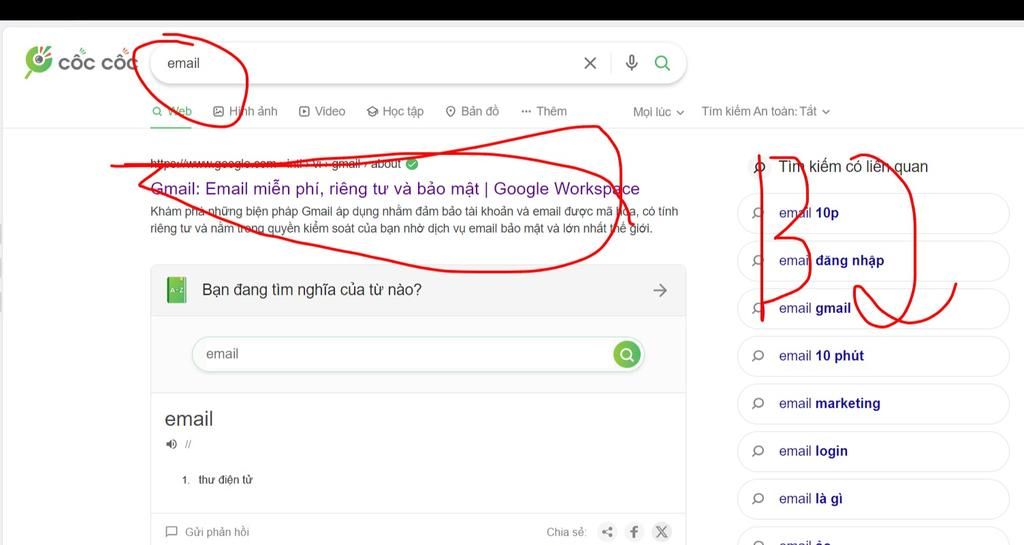Click the microphone voice search icon
Image resolution: width=1024 pixels, height=545 pixels.
pos(631,63)
